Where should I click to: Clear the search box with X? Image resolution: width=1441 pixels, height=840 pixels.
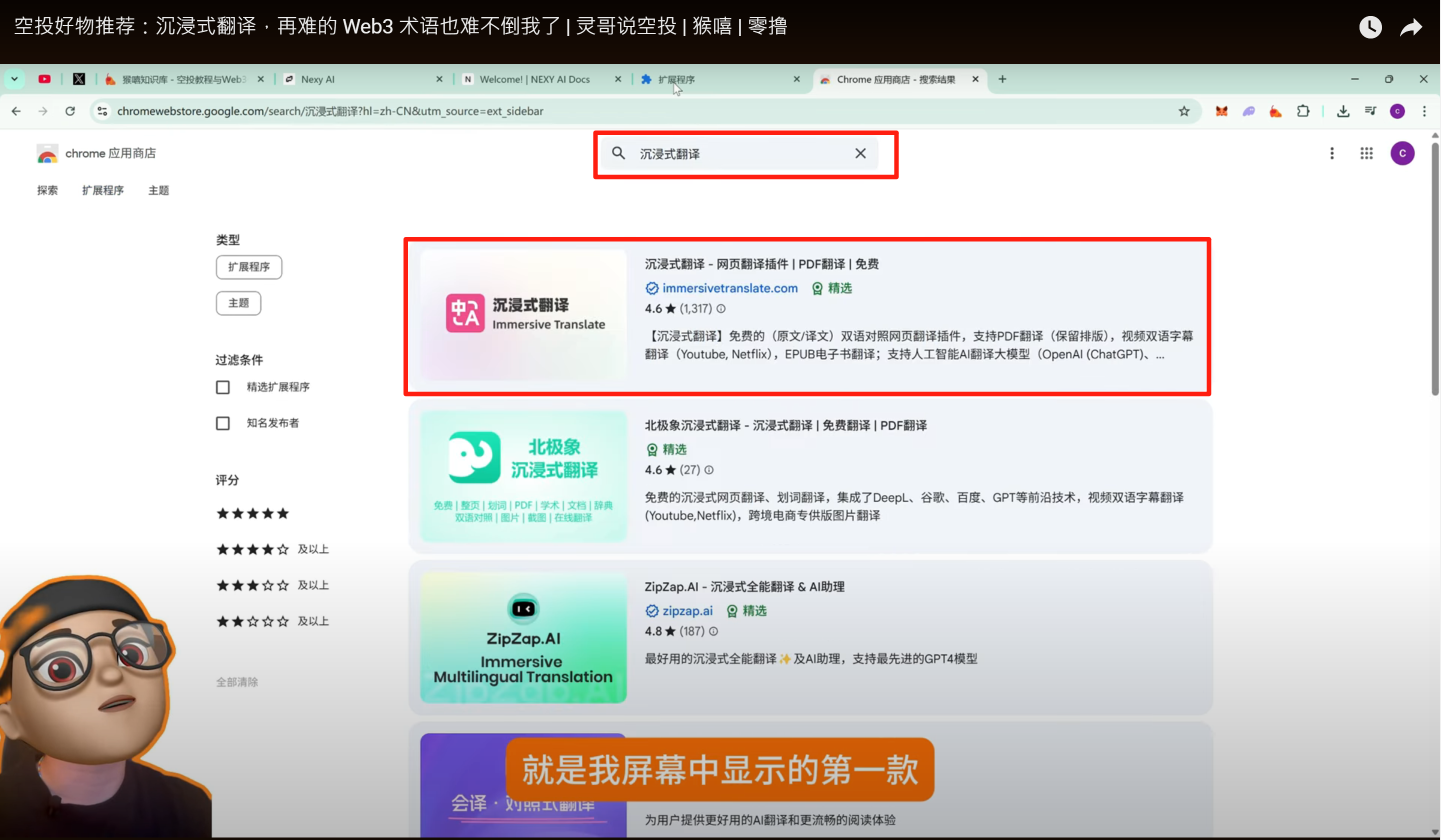click(x=860, y=152)
